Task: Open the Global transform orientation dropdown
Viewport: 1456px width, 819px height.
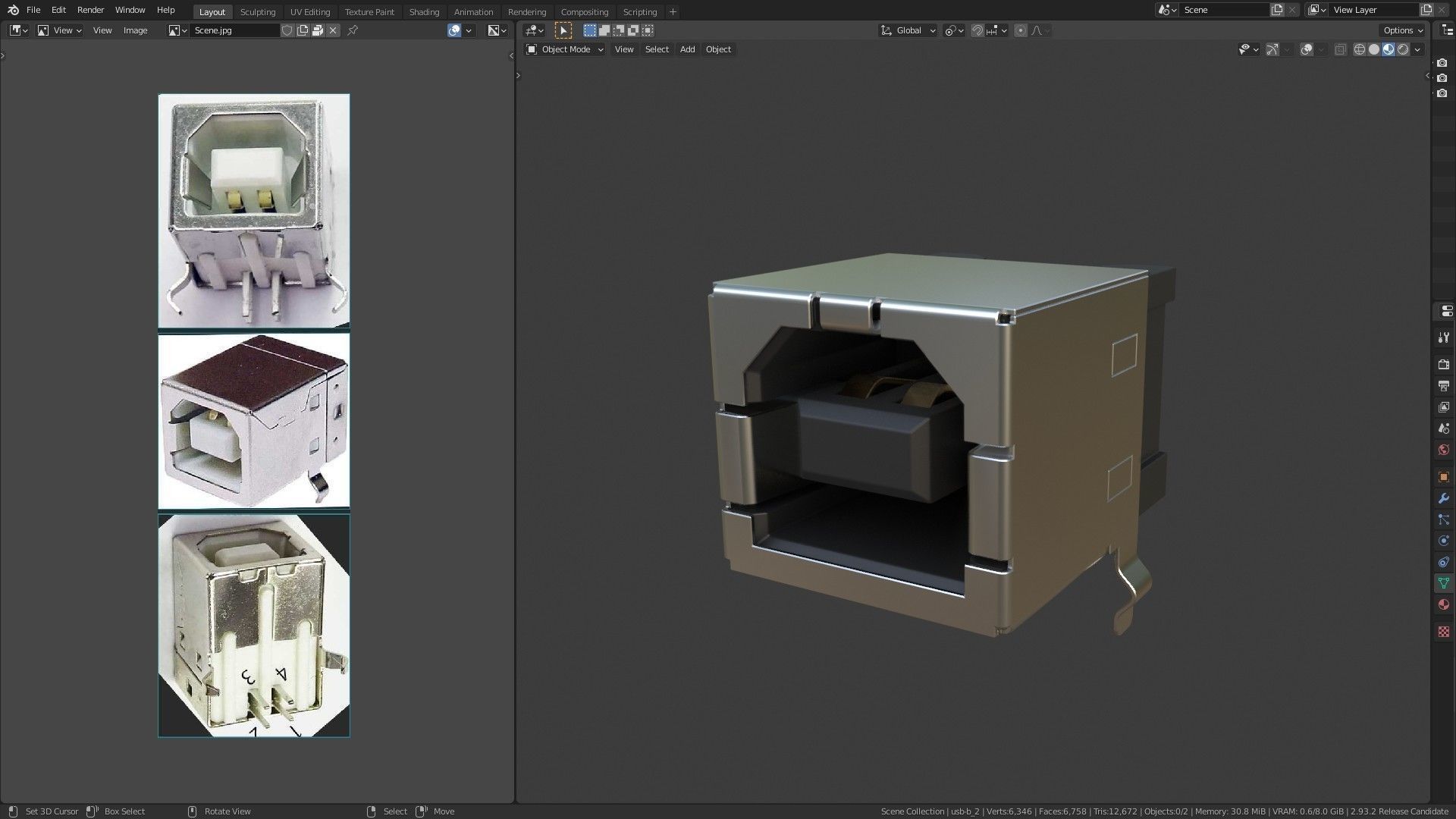Action: (x=908, y=30)
